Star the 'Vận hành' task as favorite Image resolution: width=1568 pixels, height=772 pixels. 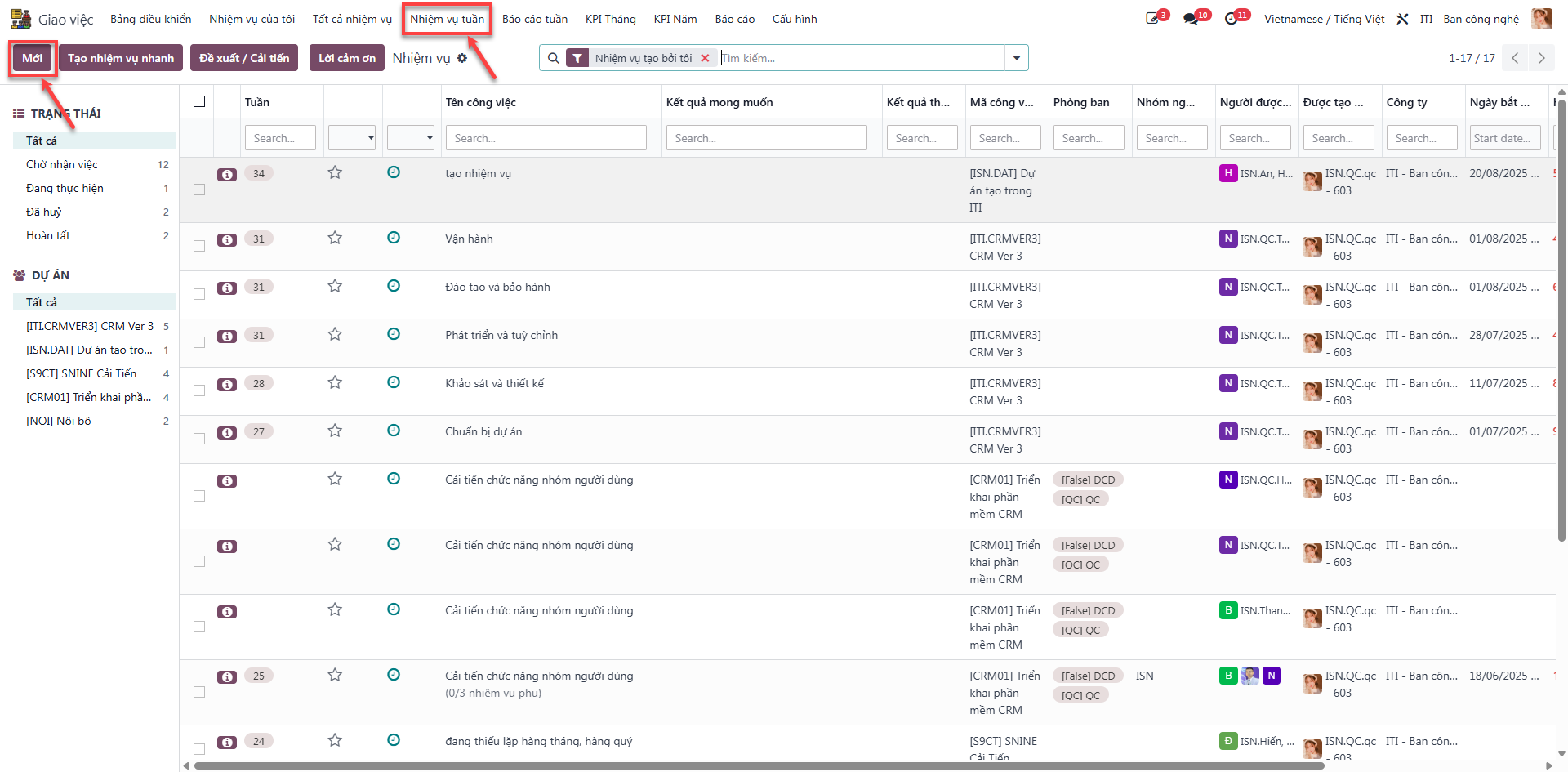point(335,238)
